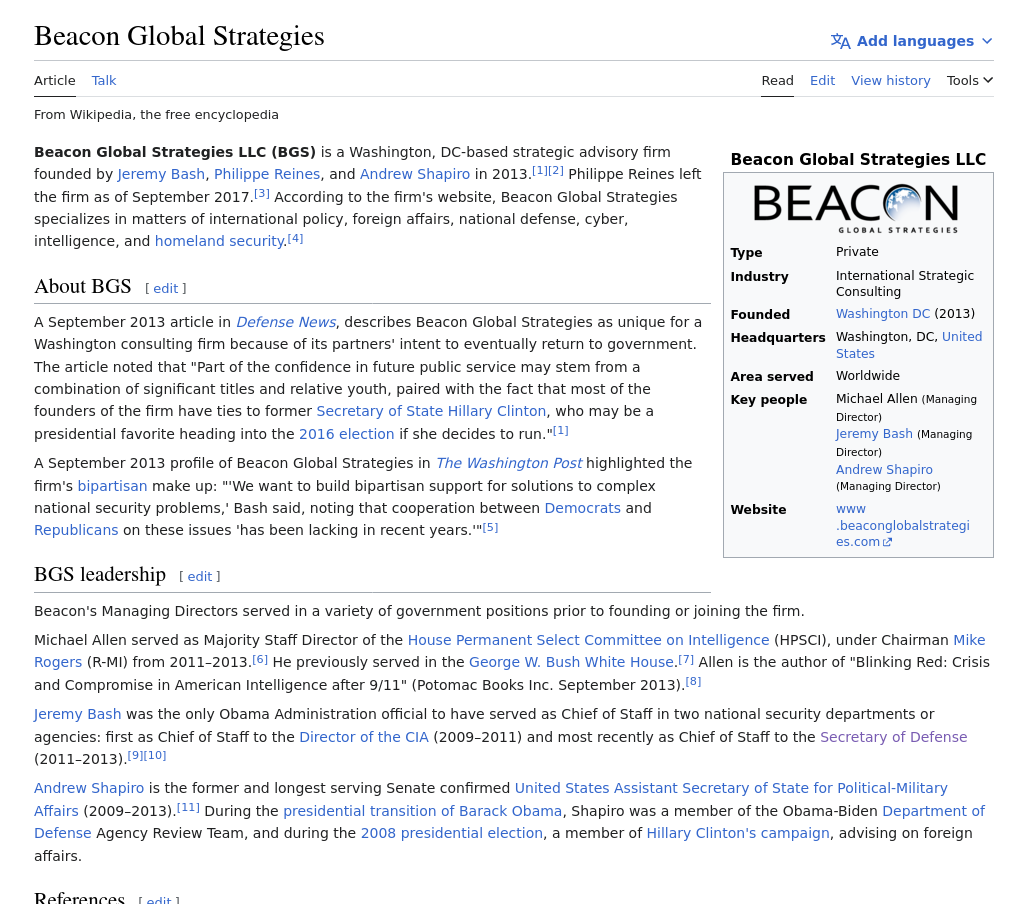Select the Read tab

pyautogui.click(x=777, y=80)
